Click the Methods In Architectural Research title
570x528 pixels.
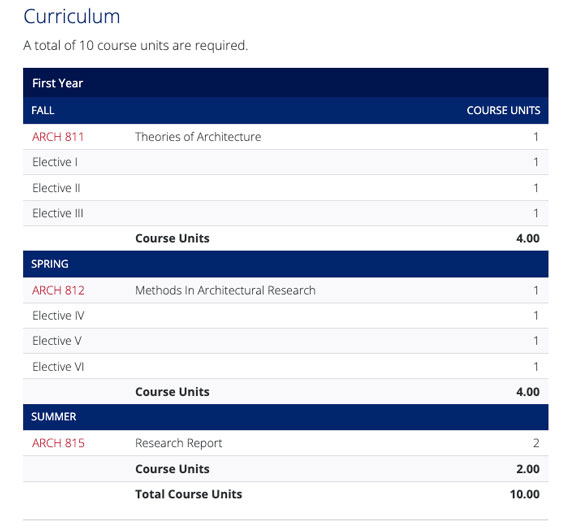click(225, 290)
